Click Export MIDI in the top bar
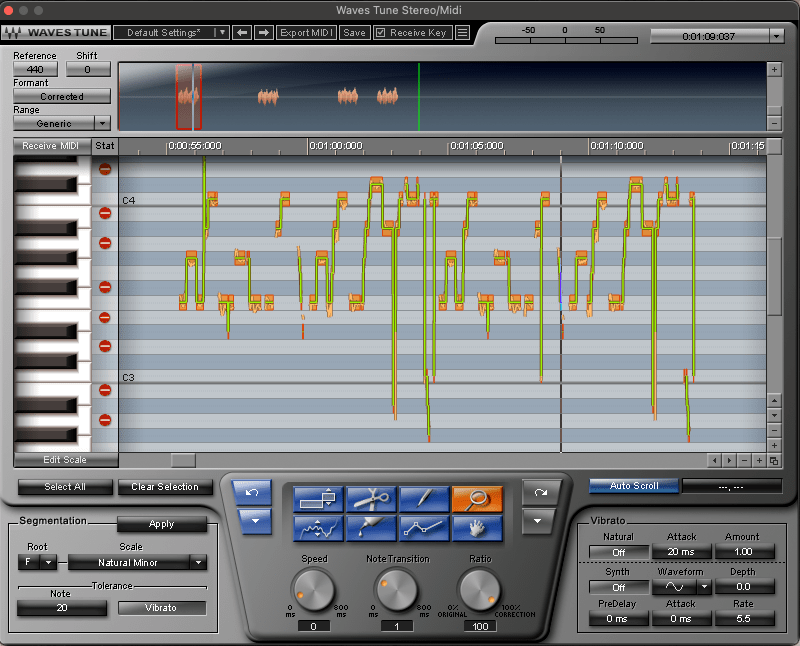The height and width of the screenshot is (646, 800). click(306, 33)
